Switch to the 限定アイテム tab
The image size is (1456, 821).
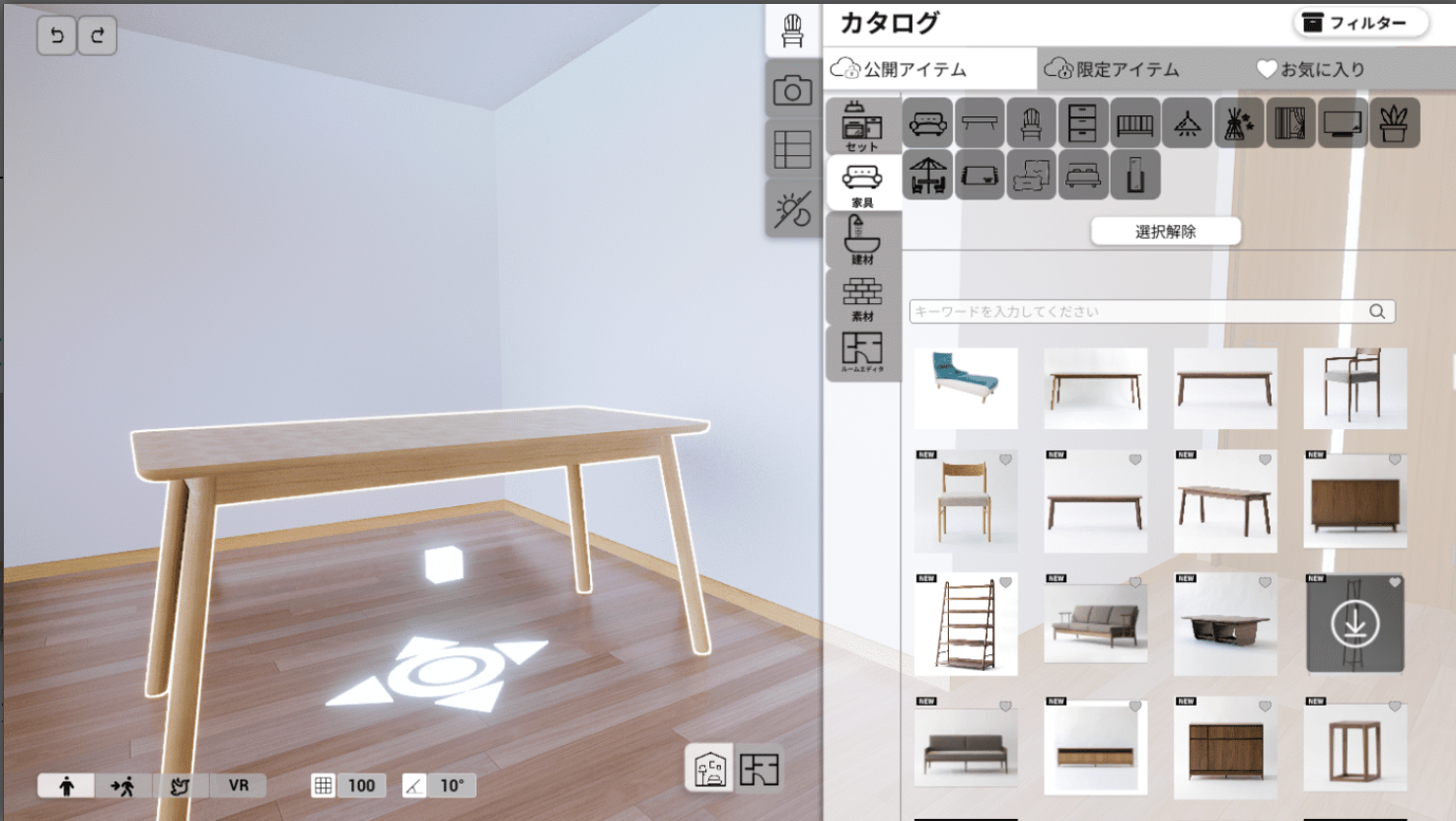pyautogui.click(x=1128, y=69)
